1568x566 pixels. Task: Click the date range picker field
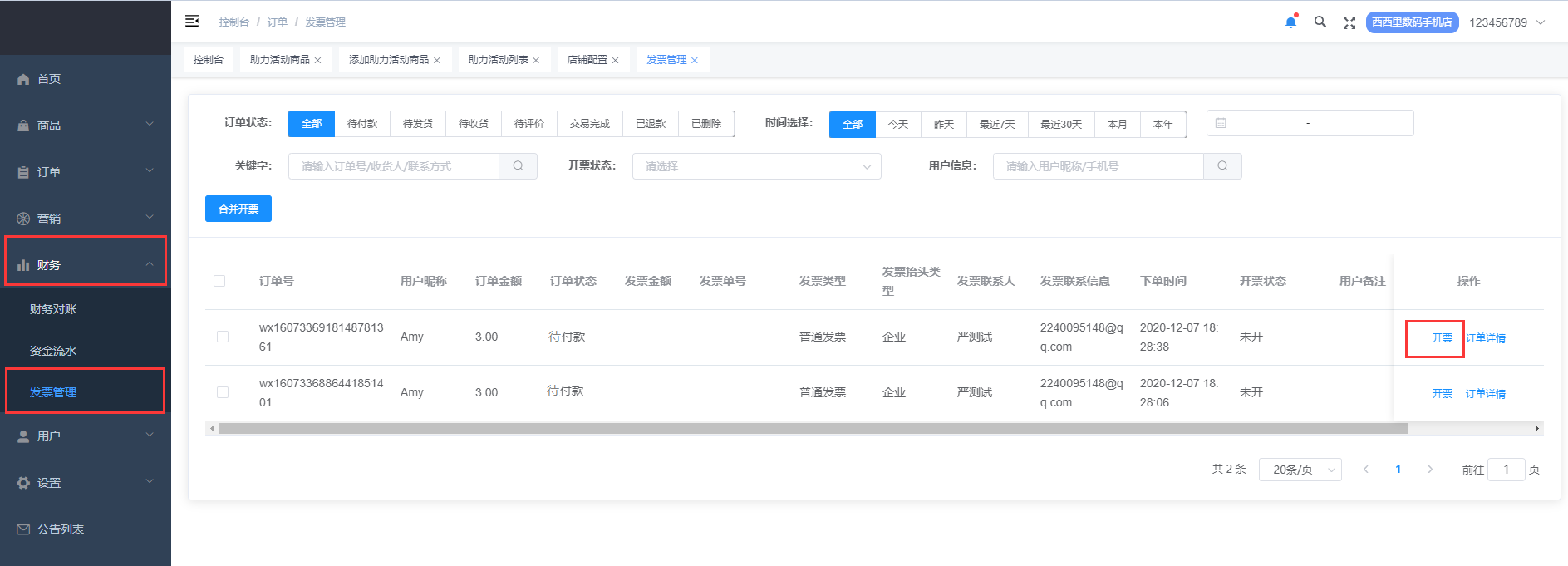[1310, 123]
